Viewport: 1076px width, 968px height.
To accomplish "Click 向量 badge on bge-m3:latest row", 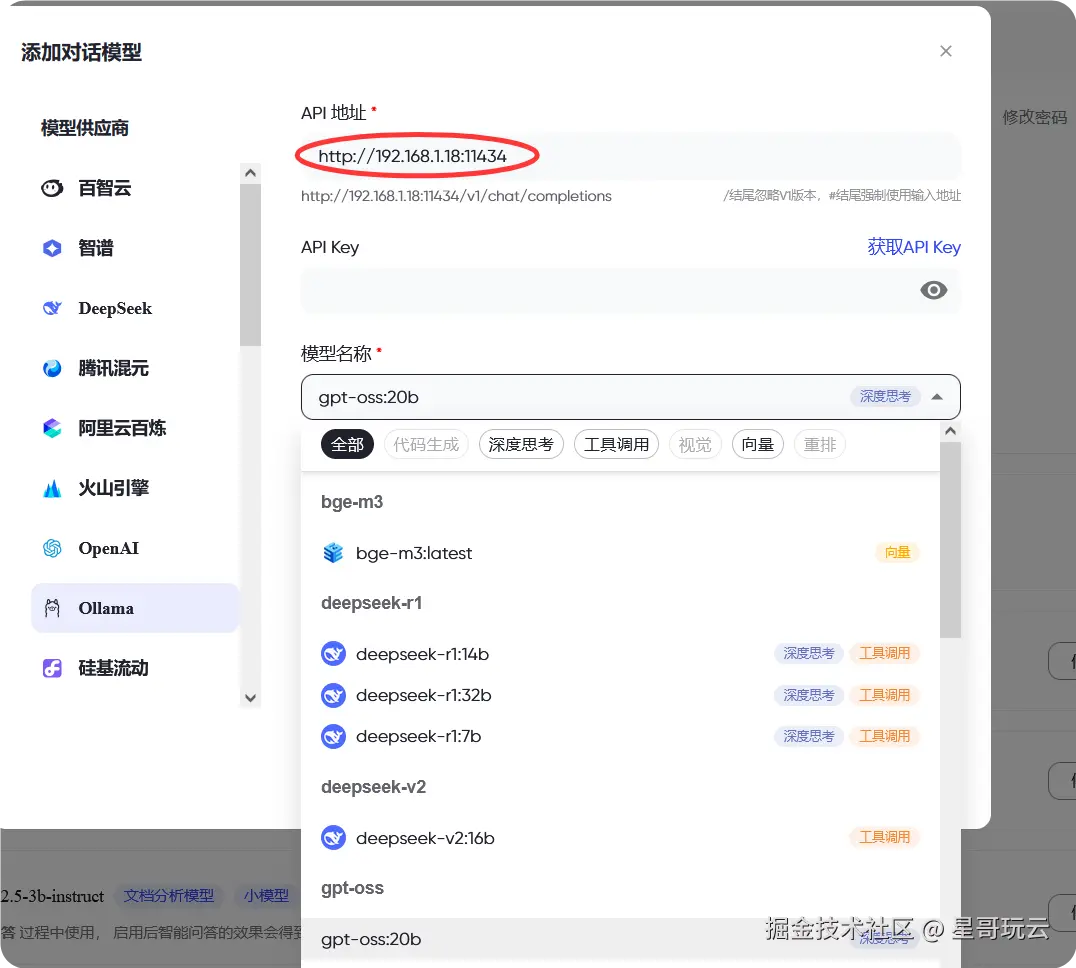I will [897, 552].
